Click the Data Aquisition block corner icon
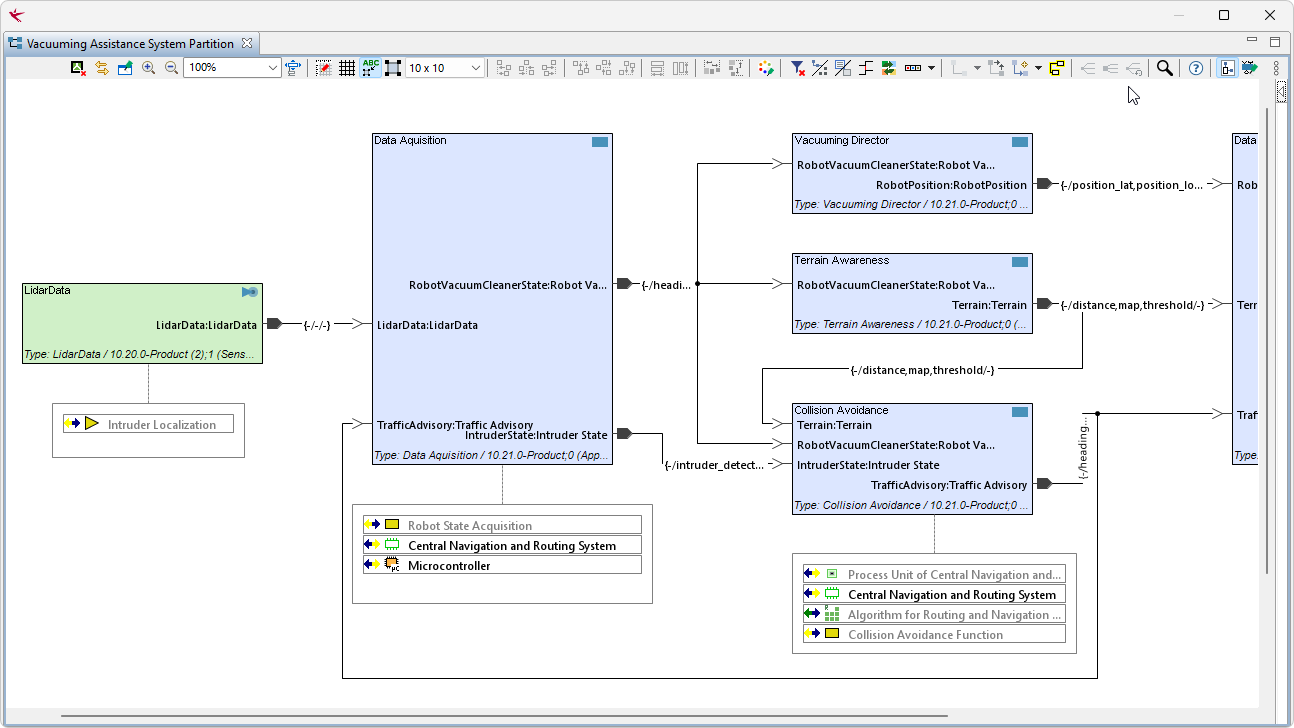The height and width of the screenshot is (728, 1294). click(x=600, y=142)
